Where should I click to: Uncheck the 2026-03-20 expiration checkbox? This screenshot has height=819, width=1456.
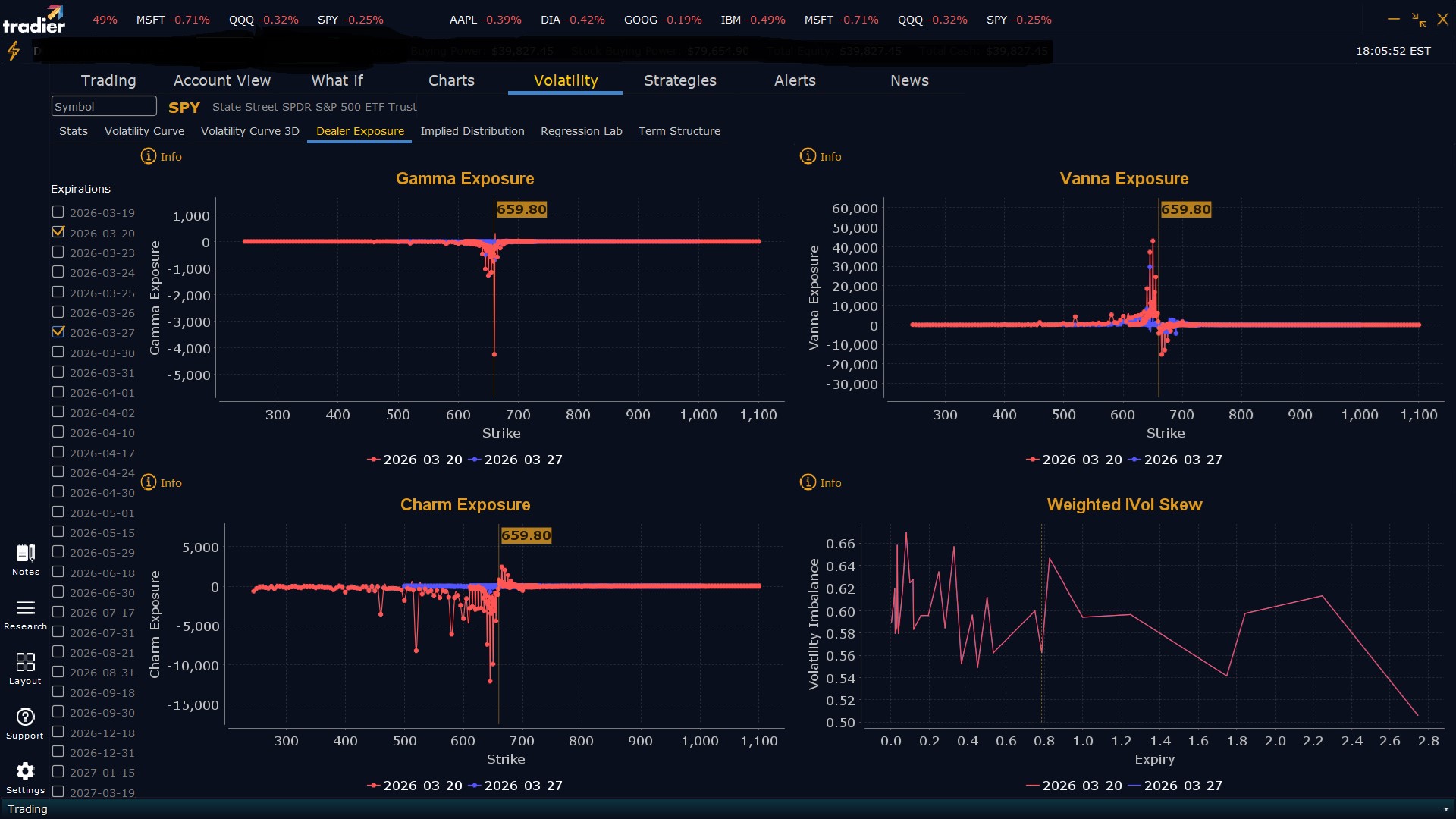click(x=58, y=232)
